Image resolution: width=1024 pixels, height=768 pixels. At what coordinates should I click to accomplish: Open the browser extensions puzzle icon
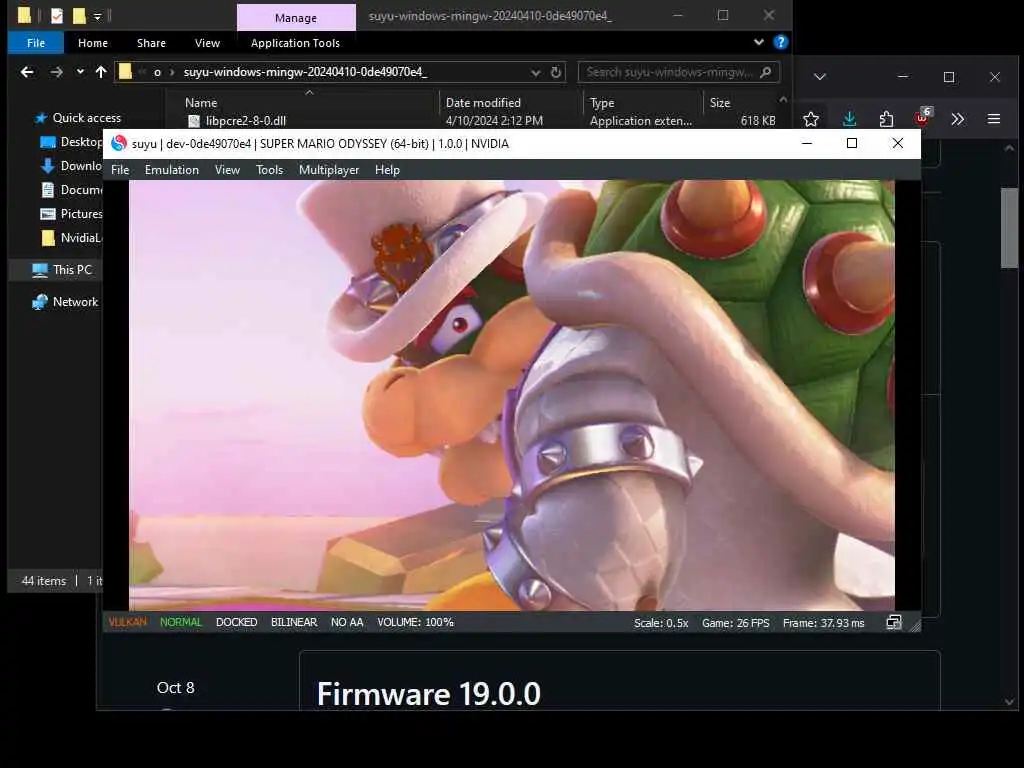[x=886, y=119]
